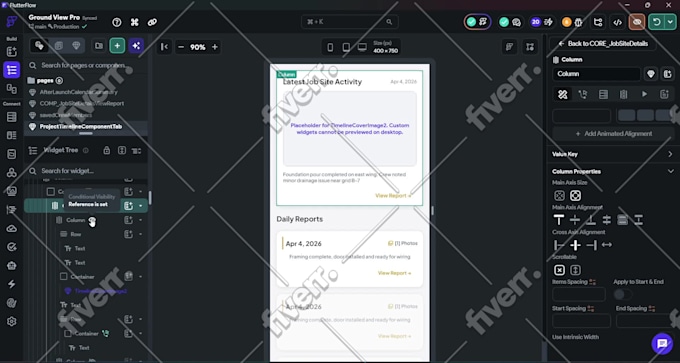Toggle the widget tree lock icon
Image resolution: width=680 pixels, height=363 pixels.
click(106, 150)
